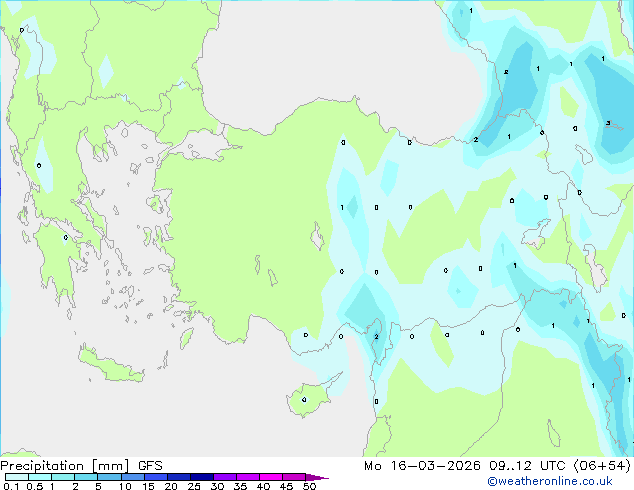Click the '(06+54)' forecast run text
The image size is (634, 490).
(602, 466)
